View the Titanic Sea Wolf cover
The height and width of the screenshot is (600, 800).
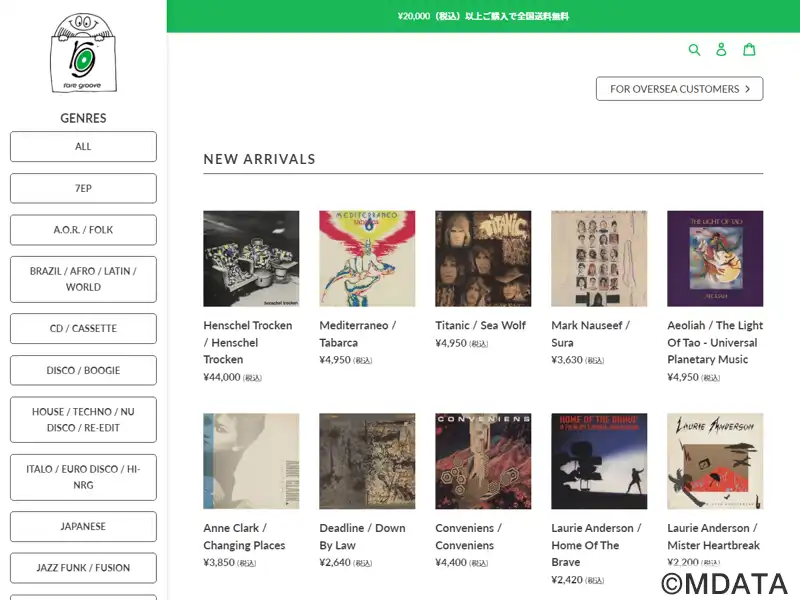(x=483, y=258)
